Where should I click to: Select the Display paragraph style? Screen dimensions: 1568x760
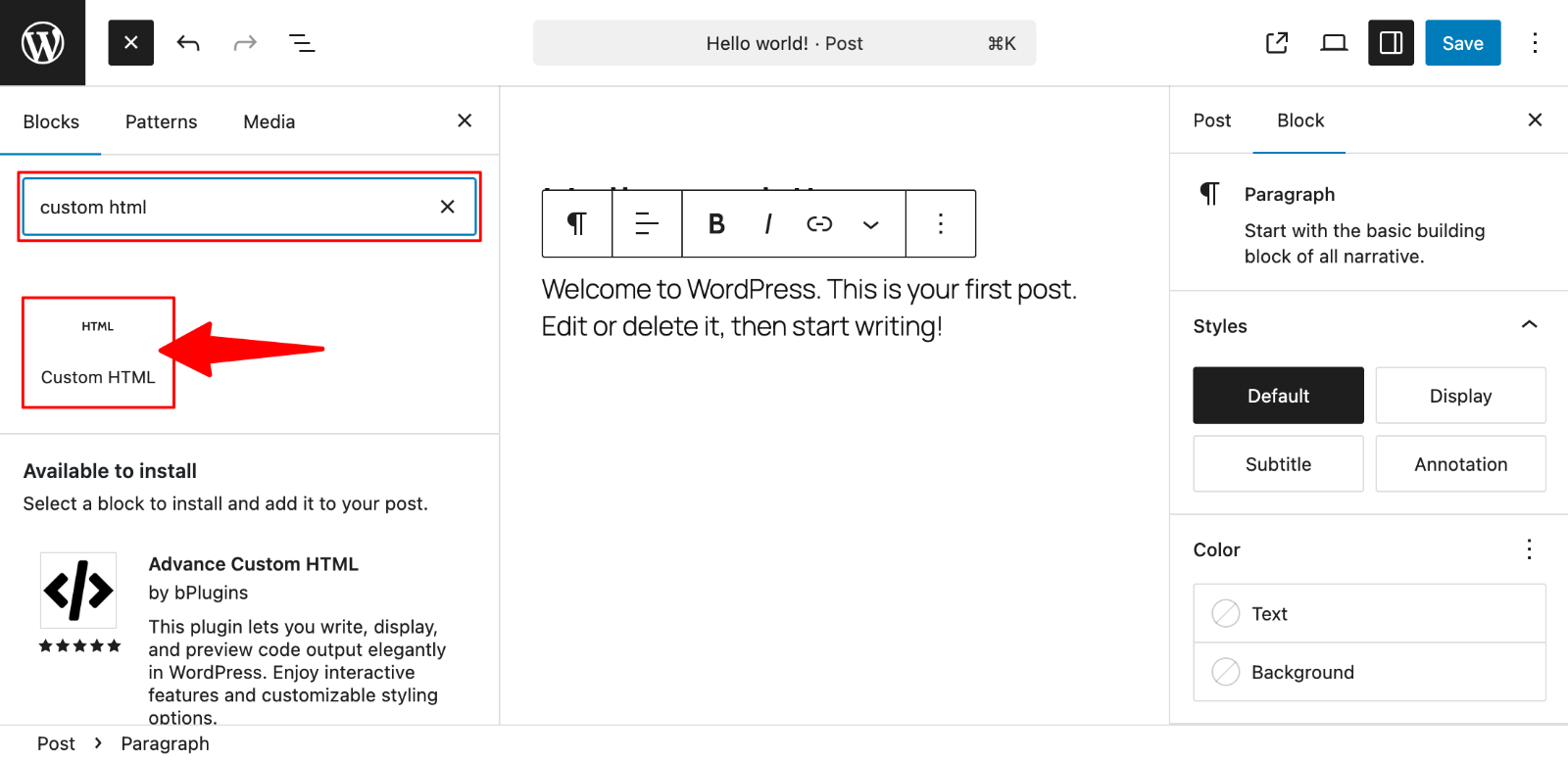click(x=1460, y=396)
